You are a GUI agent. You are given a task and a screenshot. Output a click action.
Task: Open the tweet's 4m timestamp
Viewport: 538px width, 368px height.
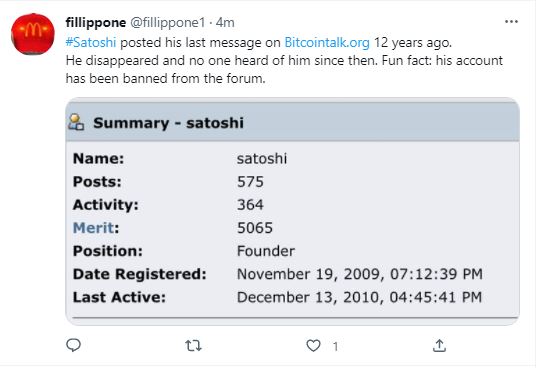coord(225,23)
